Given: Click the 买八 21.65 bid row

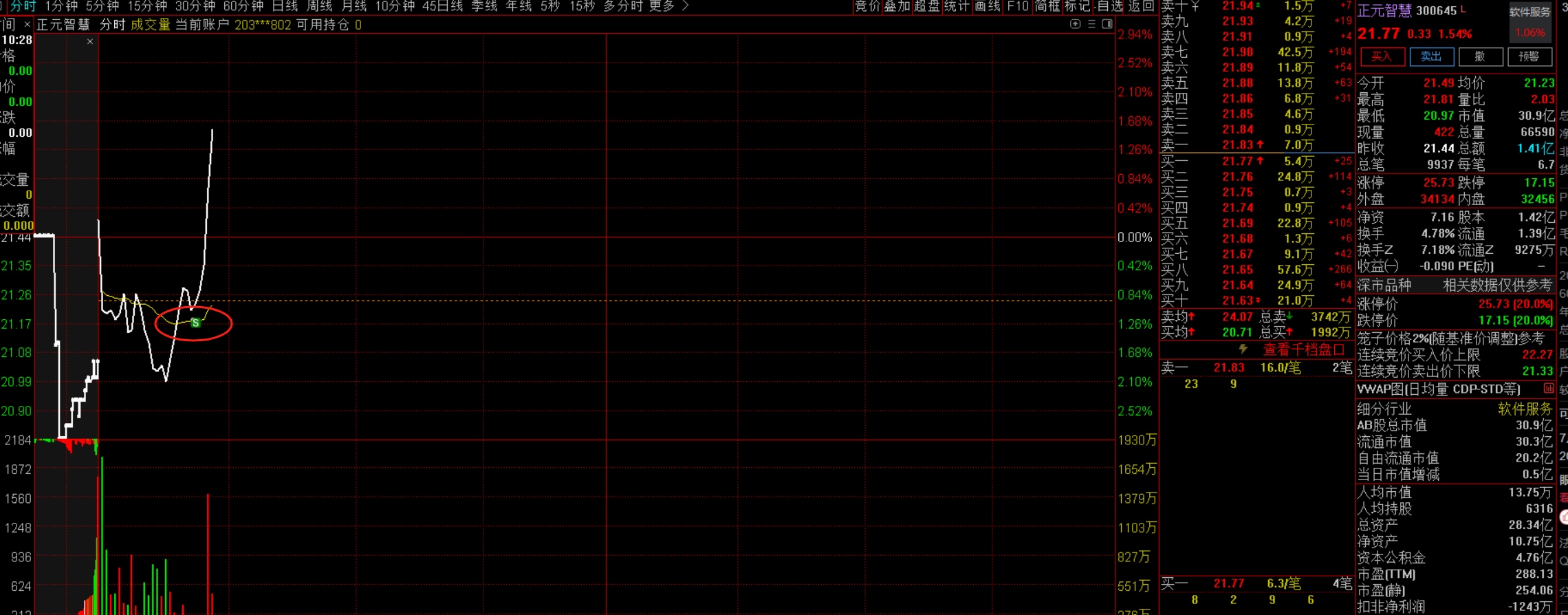Looking at the screenshot, I should tap(1256, 270).
